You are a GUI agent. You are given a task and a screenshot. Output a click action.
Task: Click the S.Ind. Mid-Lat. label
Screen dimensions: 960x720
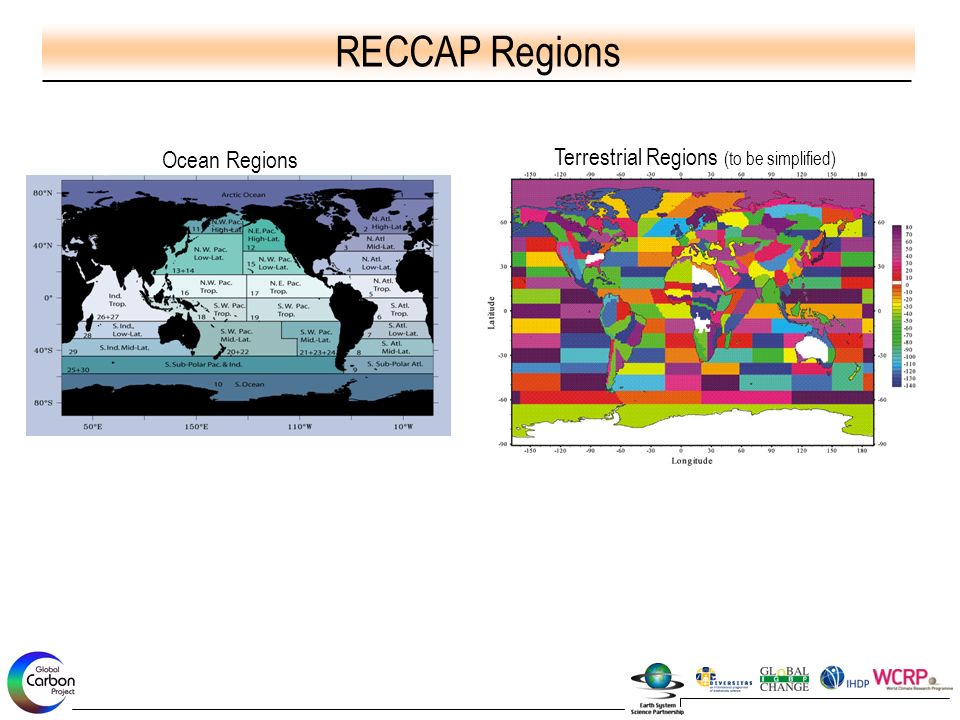pos(124,348)
